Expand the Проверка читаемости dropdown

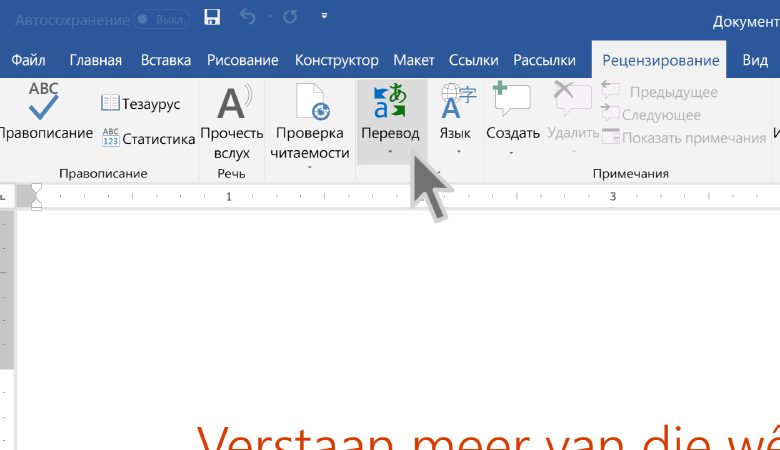(x=313, y=166)
